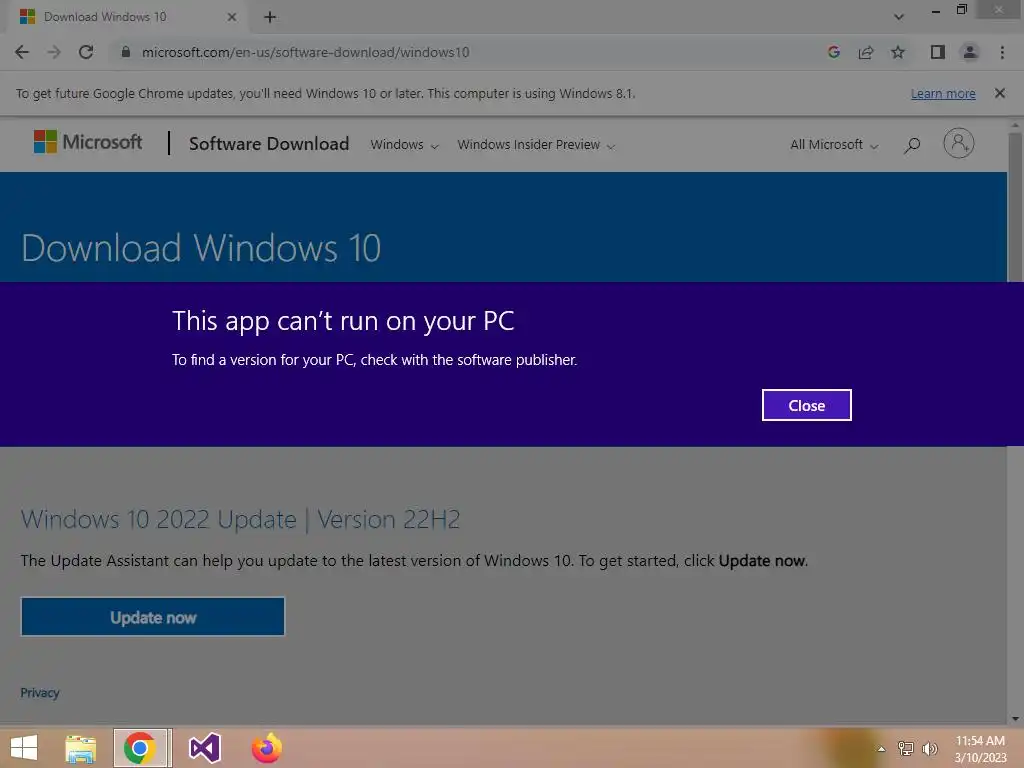Expand the All Microsoft menu
The image size is (1024, 768).
click(834, 144)
